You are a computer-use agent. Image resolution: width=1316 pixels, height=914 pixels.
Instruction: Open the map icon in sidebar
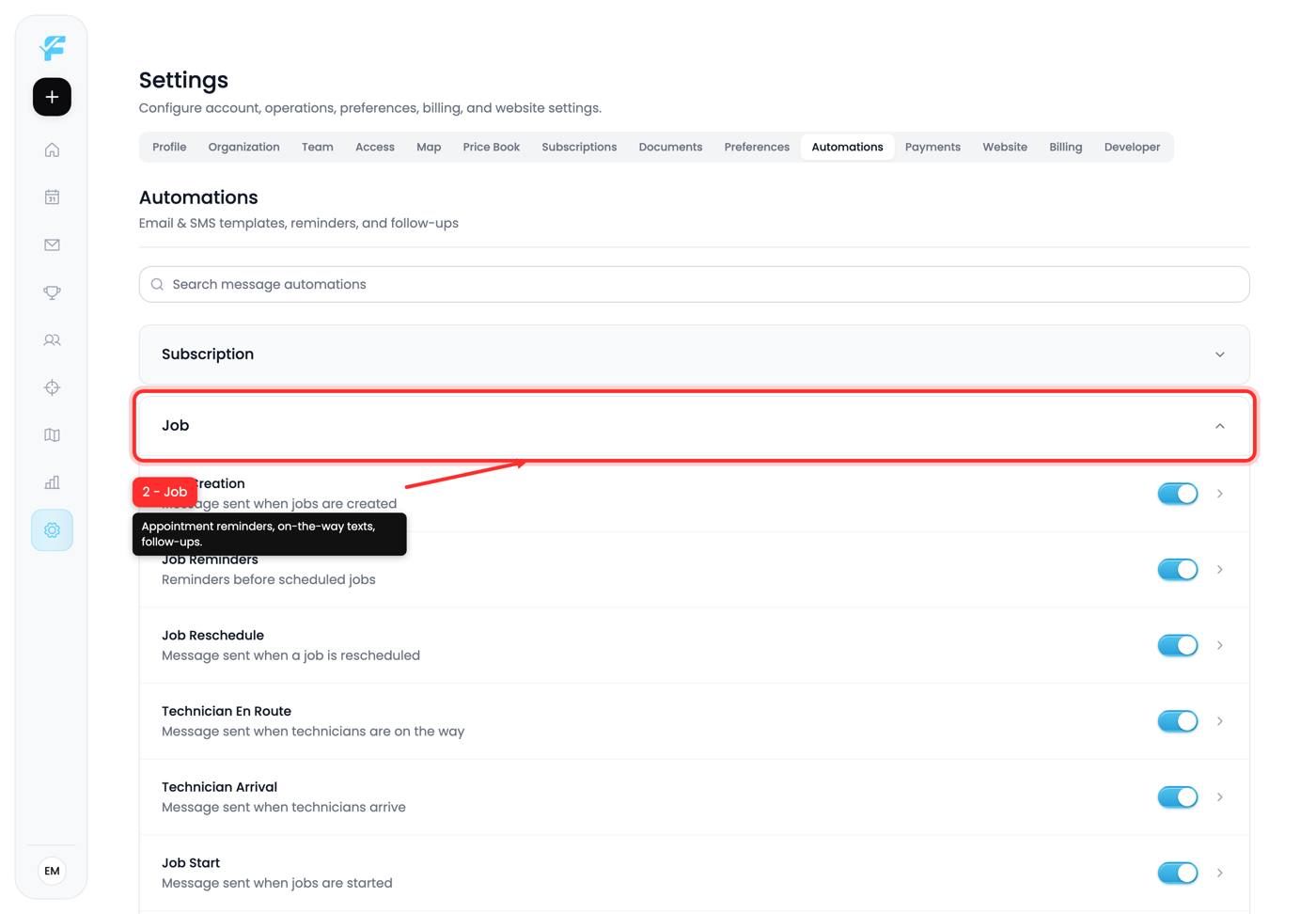pos(52,435)
